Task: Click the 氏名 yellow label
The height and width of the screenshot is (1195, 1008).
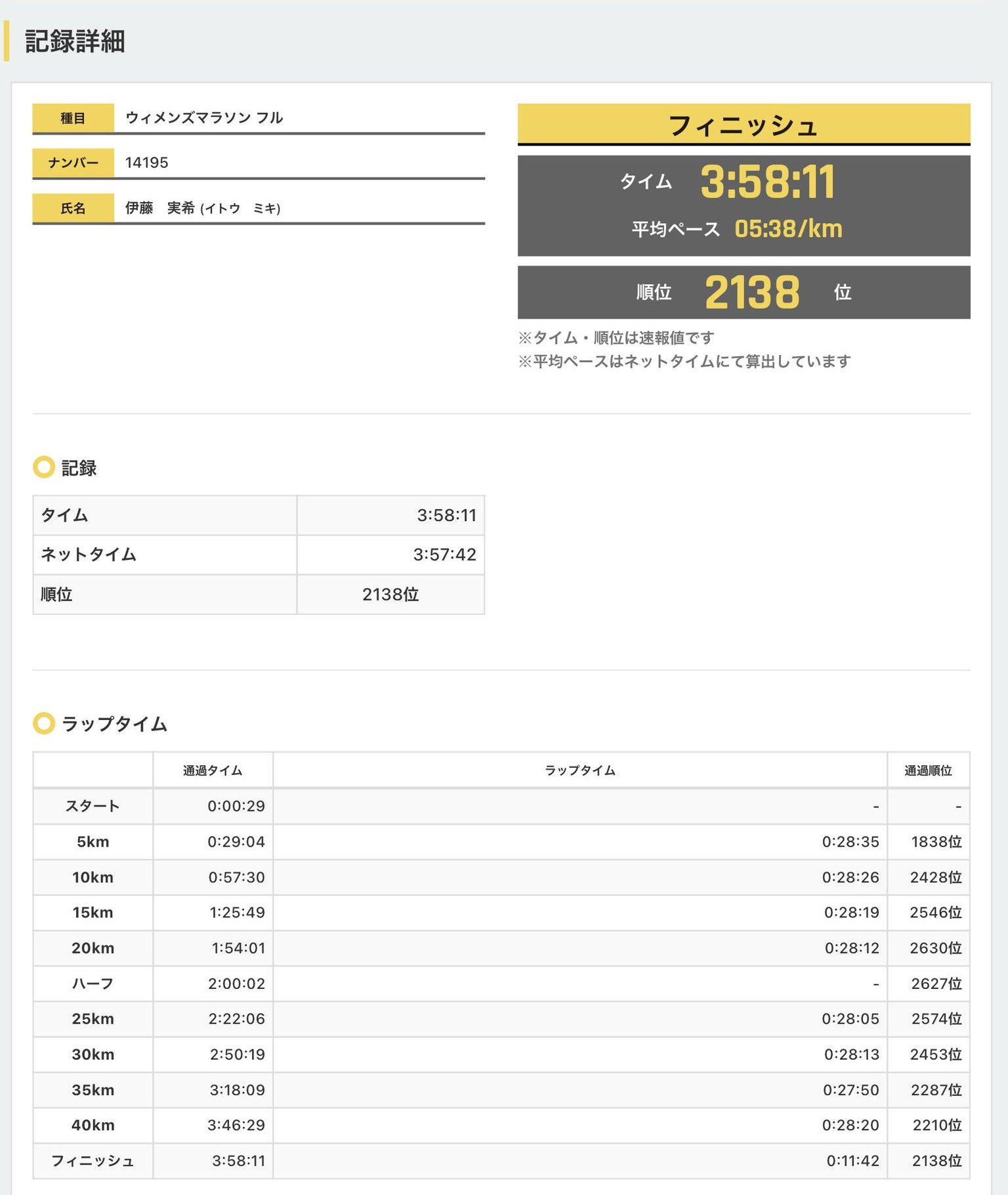Action: 73,208
